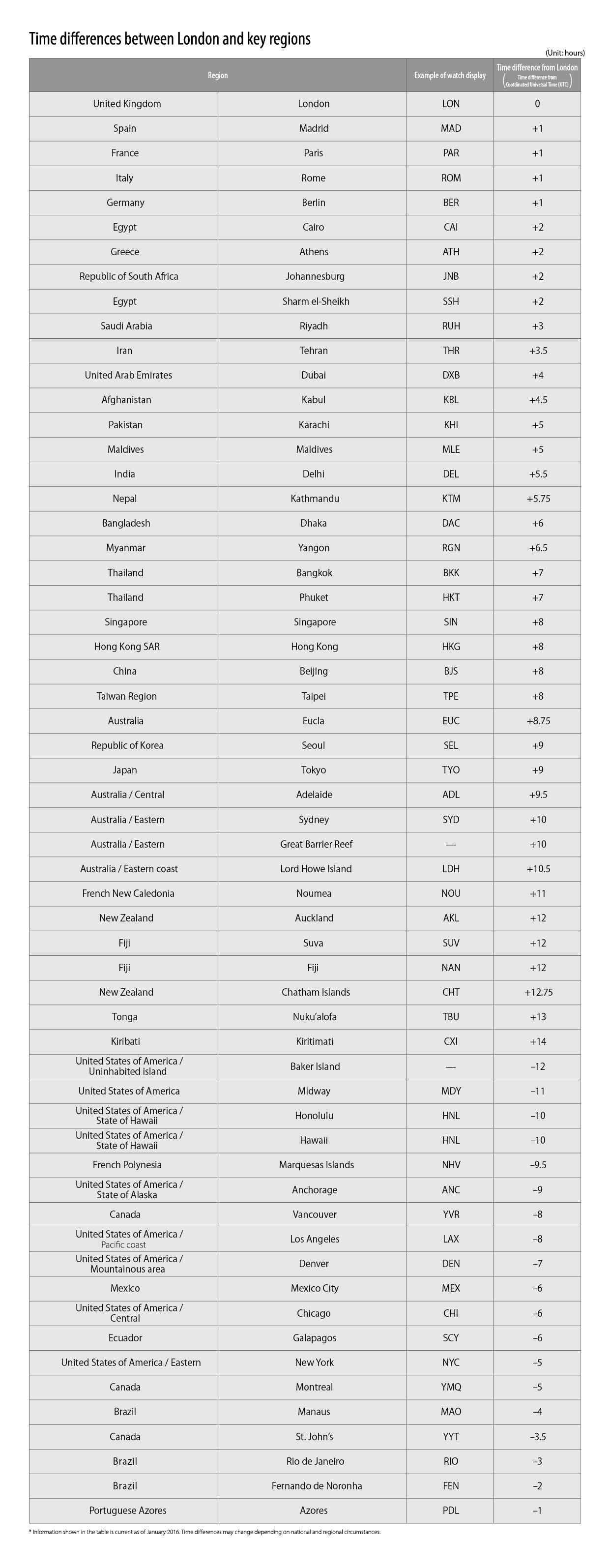Click the CXI code for Kiritimati
The image size is (610, 1568).
(451, 1041)
